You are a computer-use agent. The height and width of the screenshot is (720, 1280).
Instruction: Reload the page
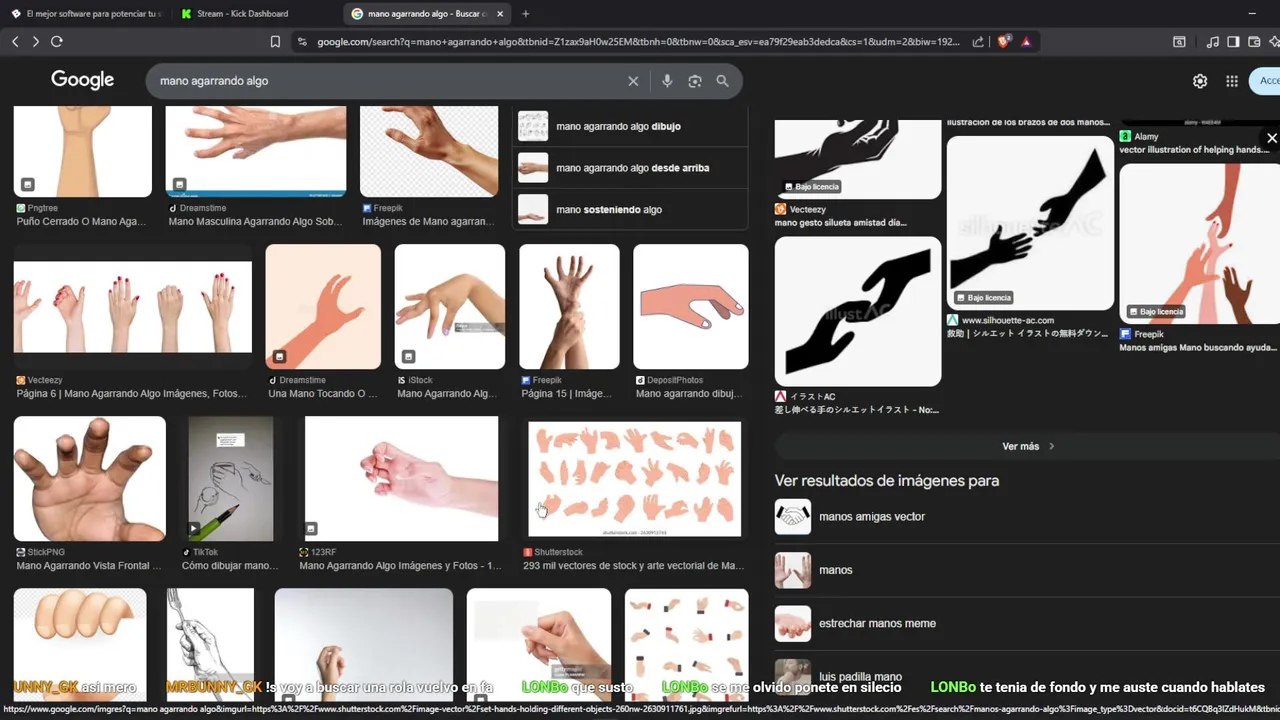tap(57, 42)
